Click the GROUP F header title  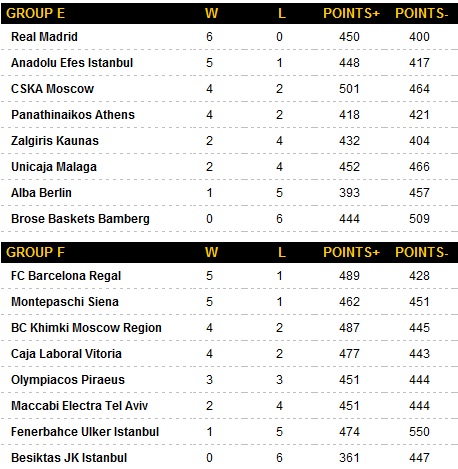coord(35,252)
